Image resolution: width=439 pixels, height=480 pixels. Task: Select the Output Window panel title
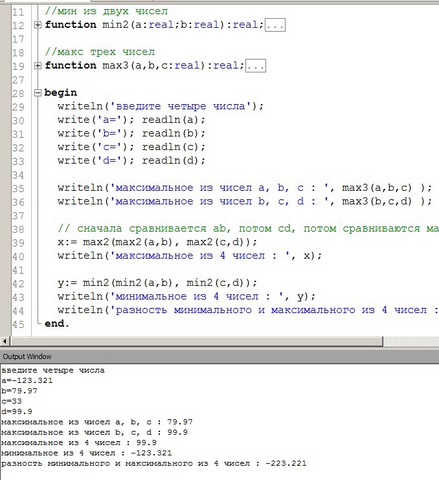[27, 357]
